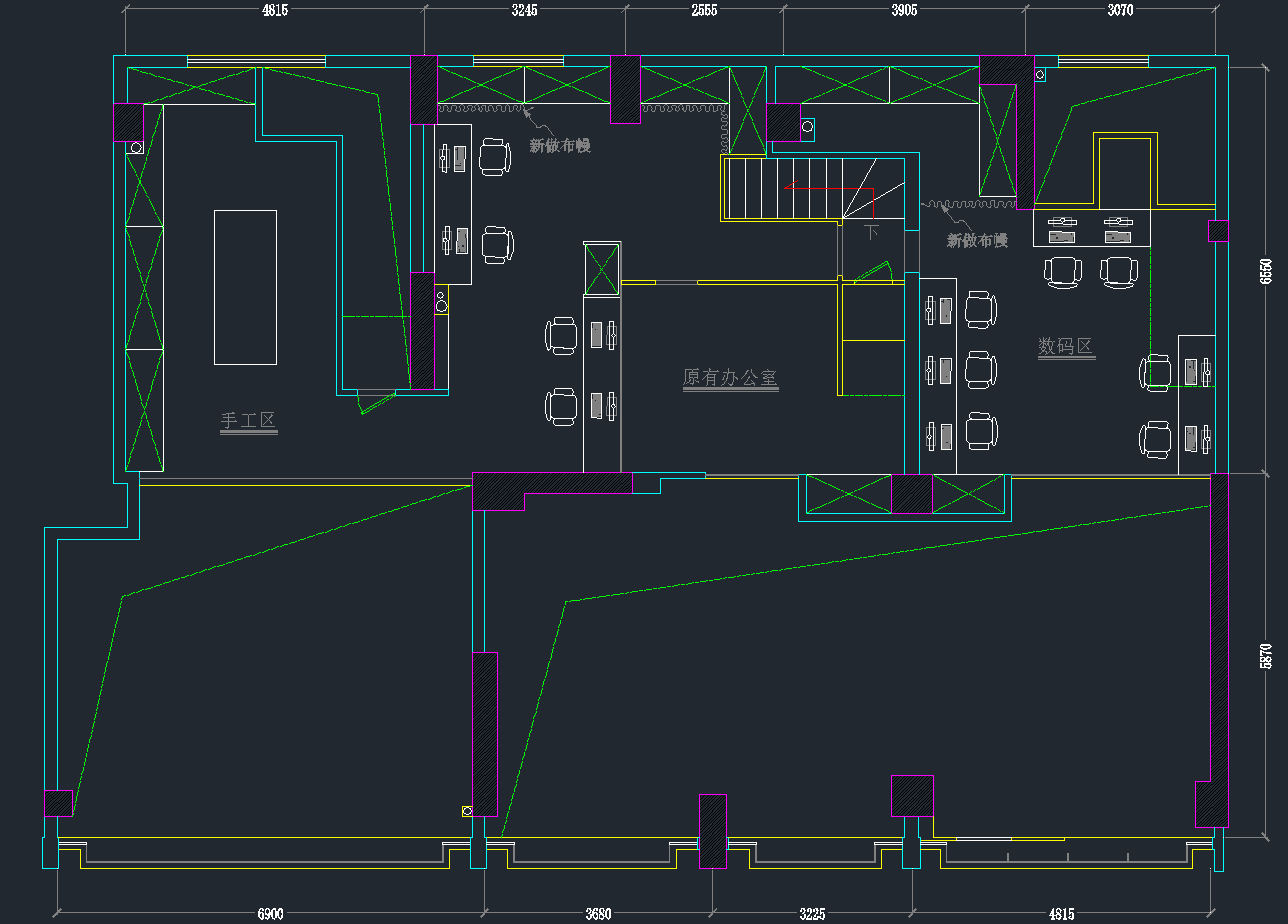Select the hatched column between dimensions 3680 and 3225
This screenshot has height=924, width=1288.
pyautogui.click(x=712, y=830)
